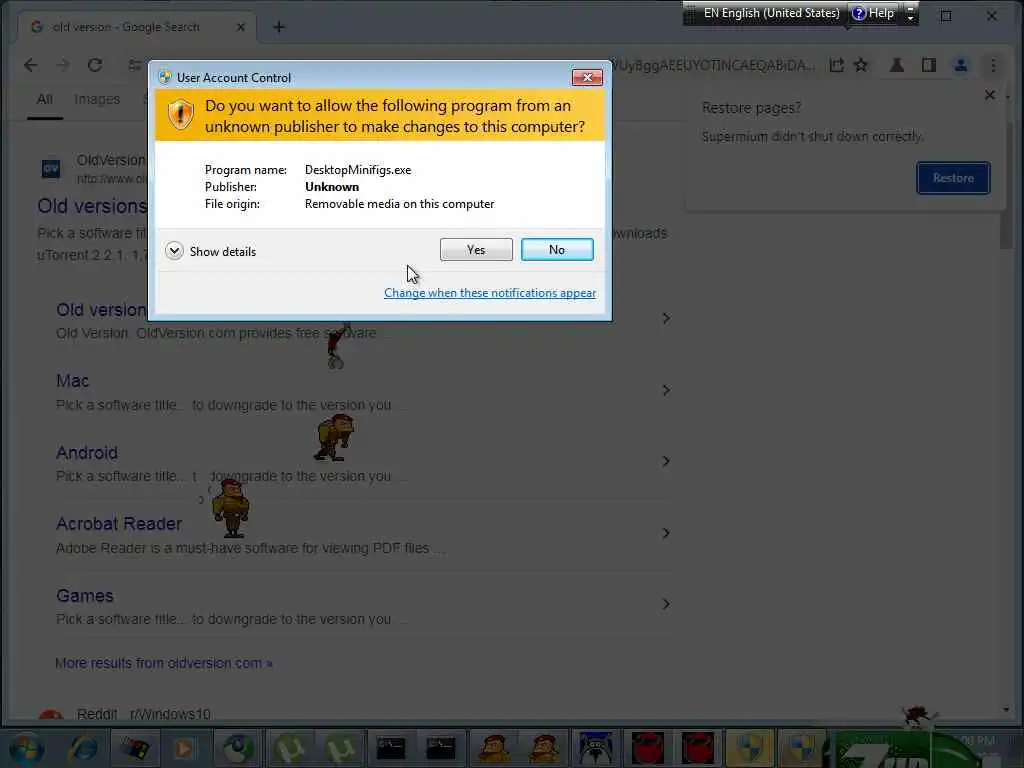
Task: Allow DesktopMinifigs.exe by clicking Yes
Action: 476,249
